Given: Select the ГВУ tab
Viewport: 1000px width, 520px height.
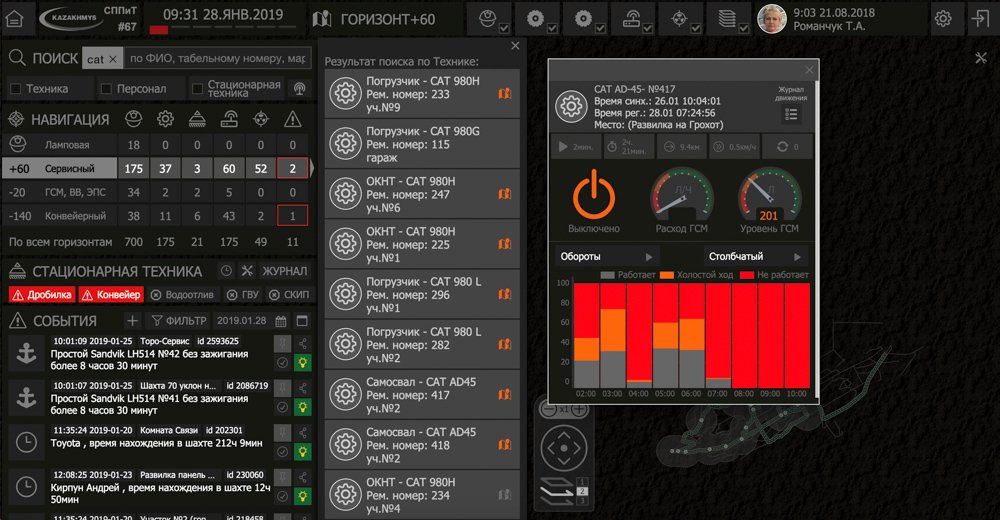Looking at the screenshot, I should click(x=243, y=295).
